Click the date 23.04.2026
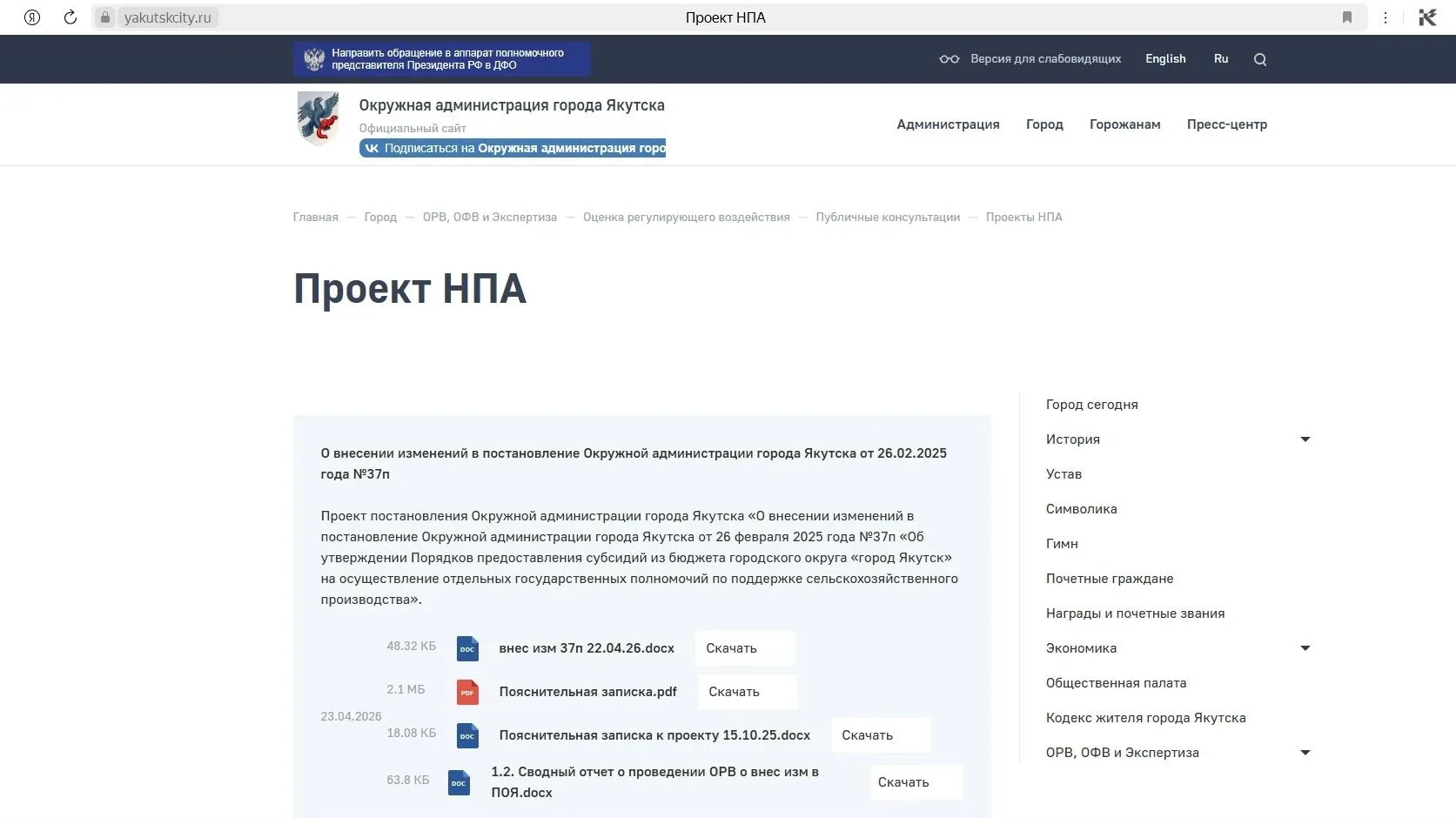This screenshot has height=818, width=1456. click(x=351, y=716)
